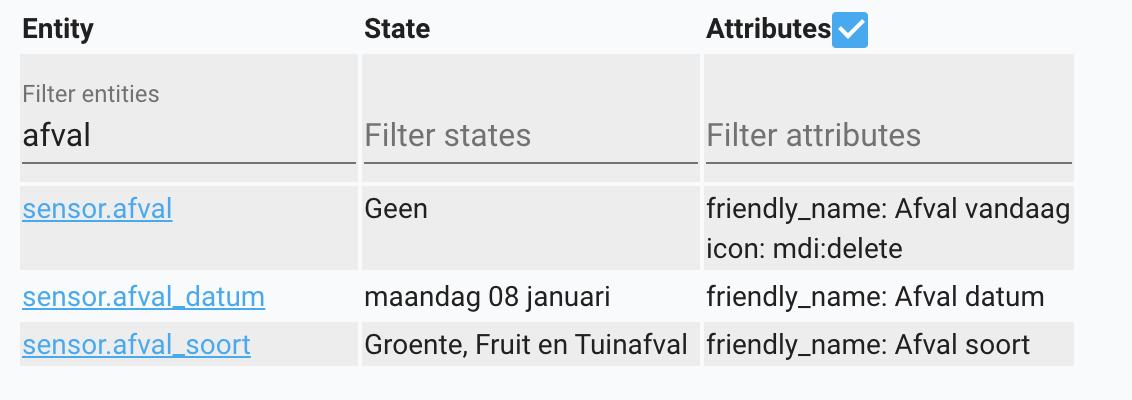1132x400 pixels.
Task: Click the 'friendly_name: Afval soort' attribute
Action: pos(868,346)
